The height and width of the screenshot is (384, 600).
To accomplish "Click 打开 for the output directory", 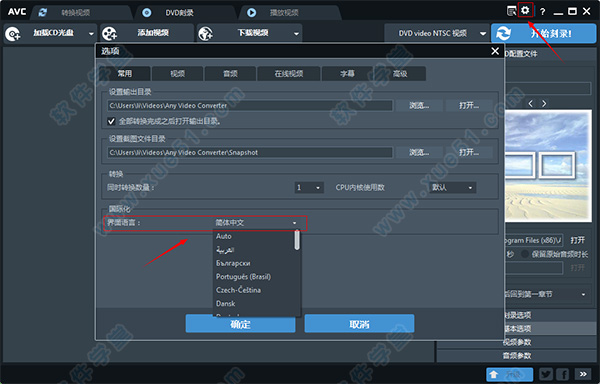I will coord(469,106).
